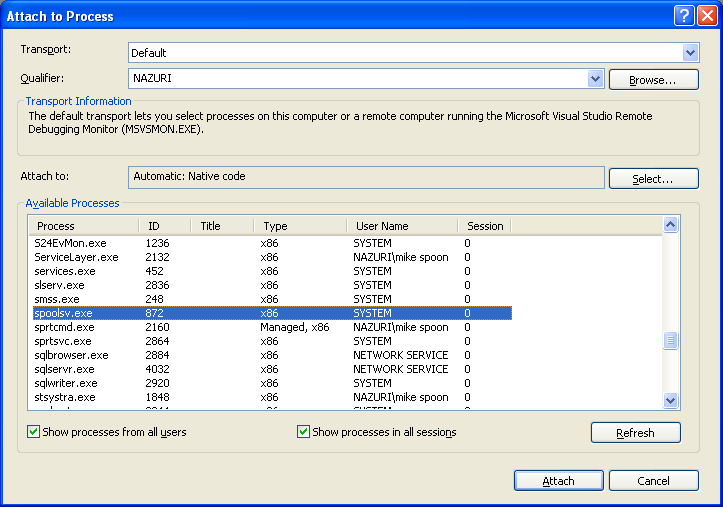Sort by Title column header
This screenshot has width=723, height=507.
click(222, 226)
